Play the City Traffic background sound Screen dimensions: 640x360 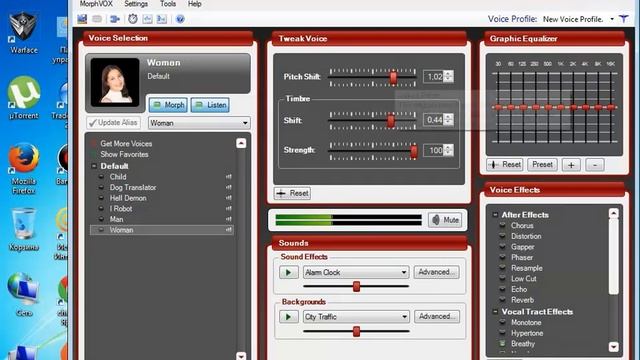(289, 317)
